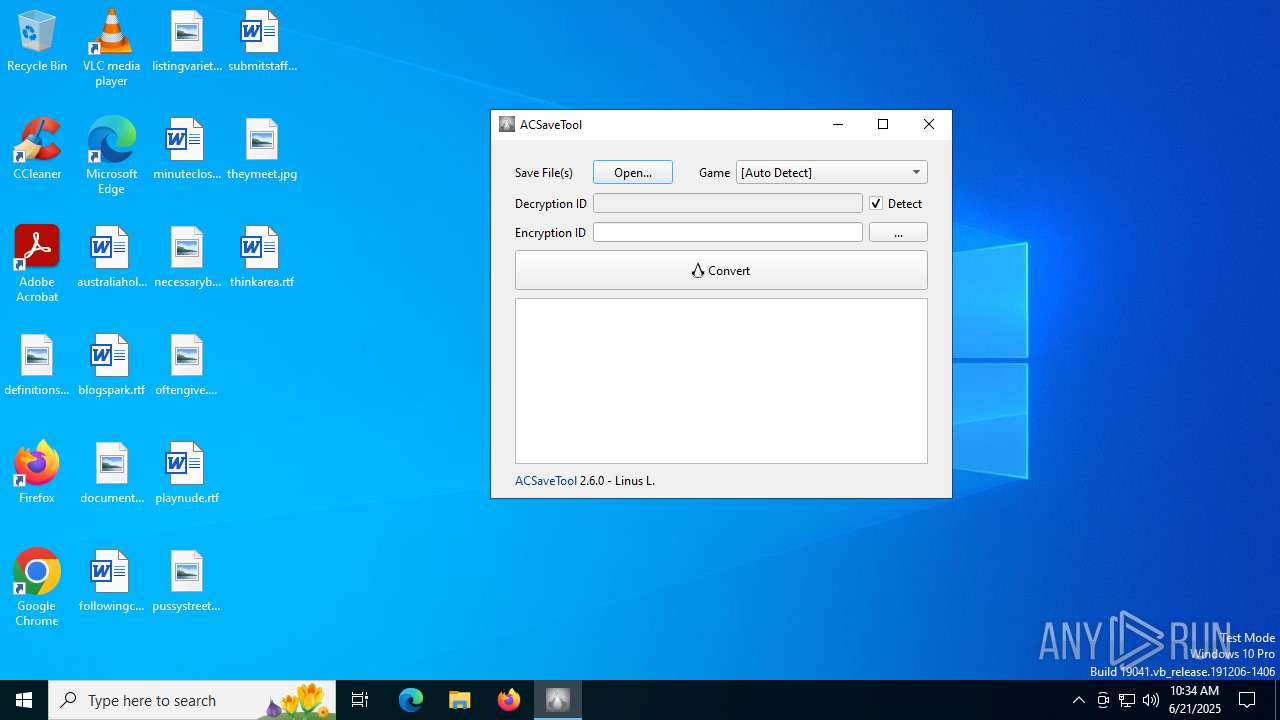Click the ACSaveTool title bar icon
Viewport: 1280px width, 720px height.
[507, 125]
